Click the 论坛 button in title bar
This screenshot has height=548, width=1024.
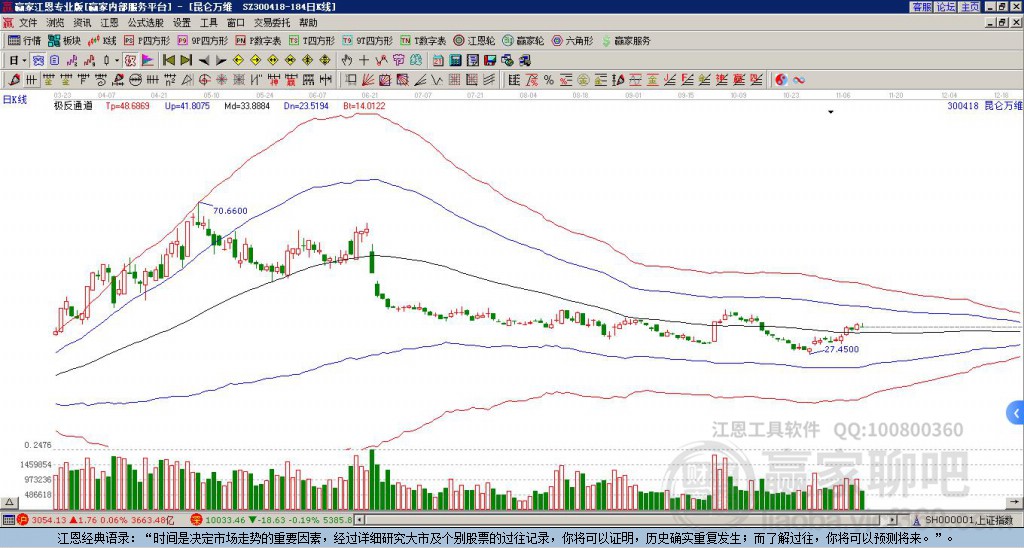[946, 7]
